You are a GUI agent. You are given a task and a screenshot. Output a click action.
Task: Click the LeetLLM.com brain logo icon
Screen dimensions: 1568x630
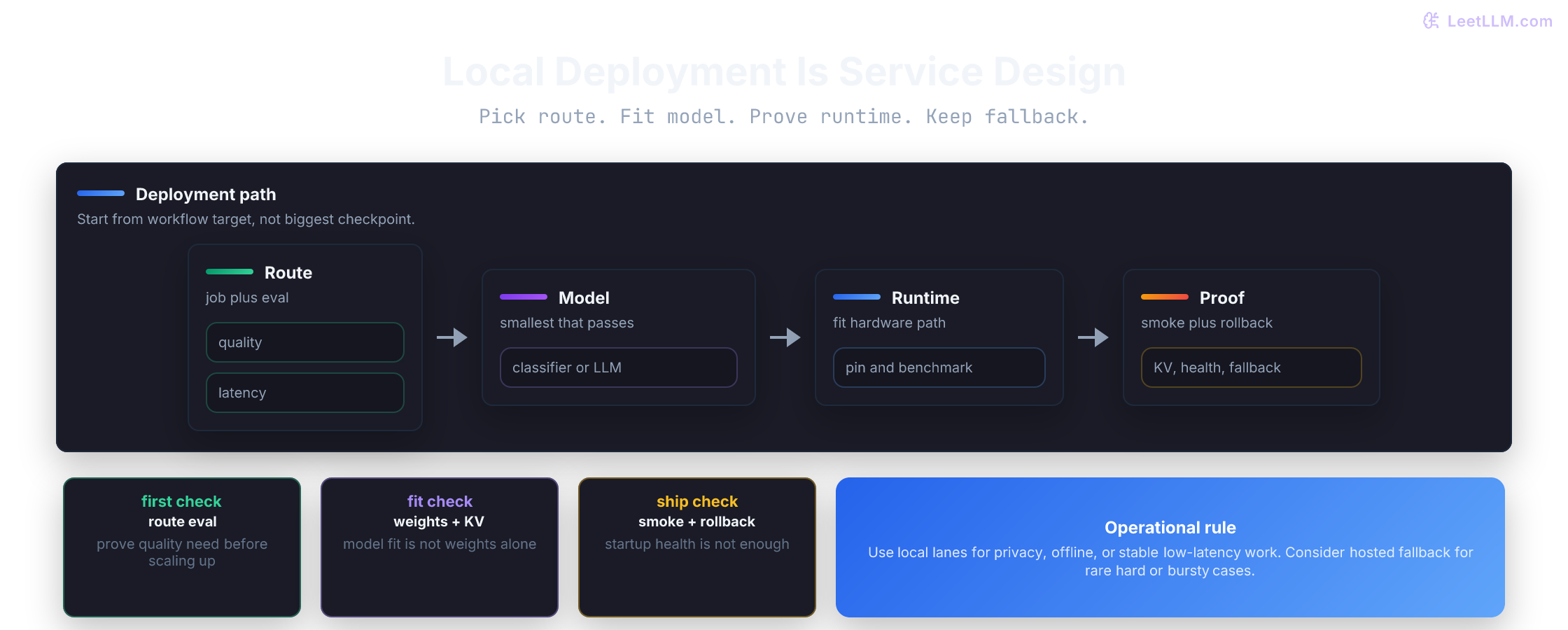click(x=1431, y=21)
